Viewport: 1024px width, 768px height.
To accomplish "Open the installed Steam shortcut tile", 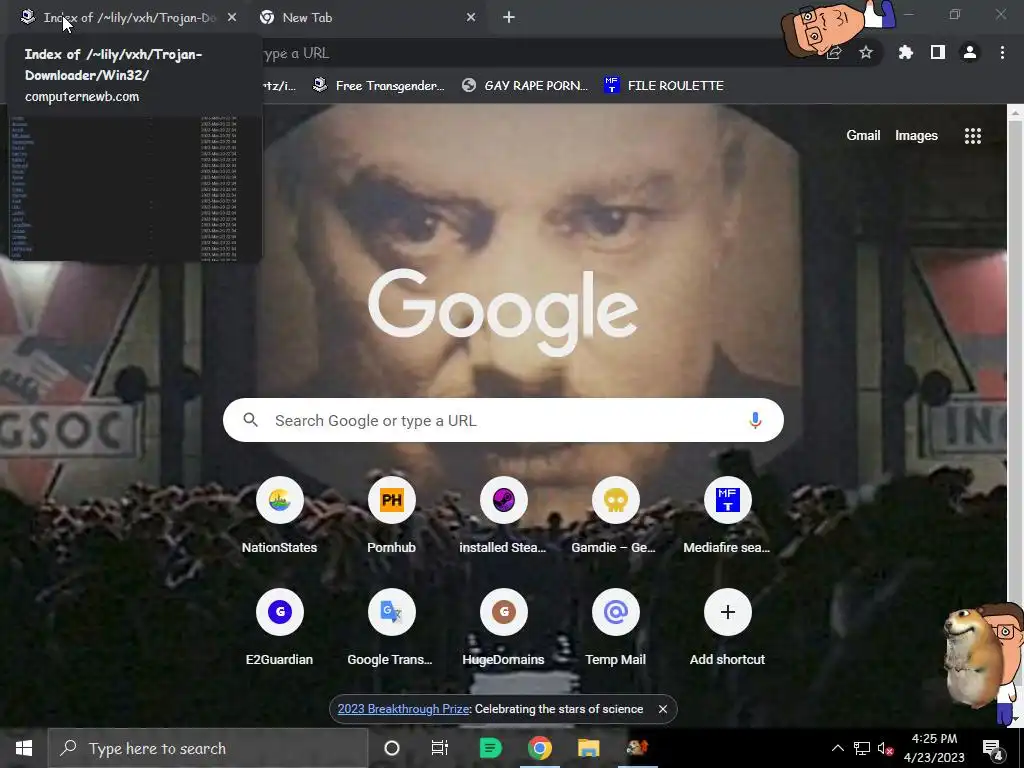I will pos(503,501).
